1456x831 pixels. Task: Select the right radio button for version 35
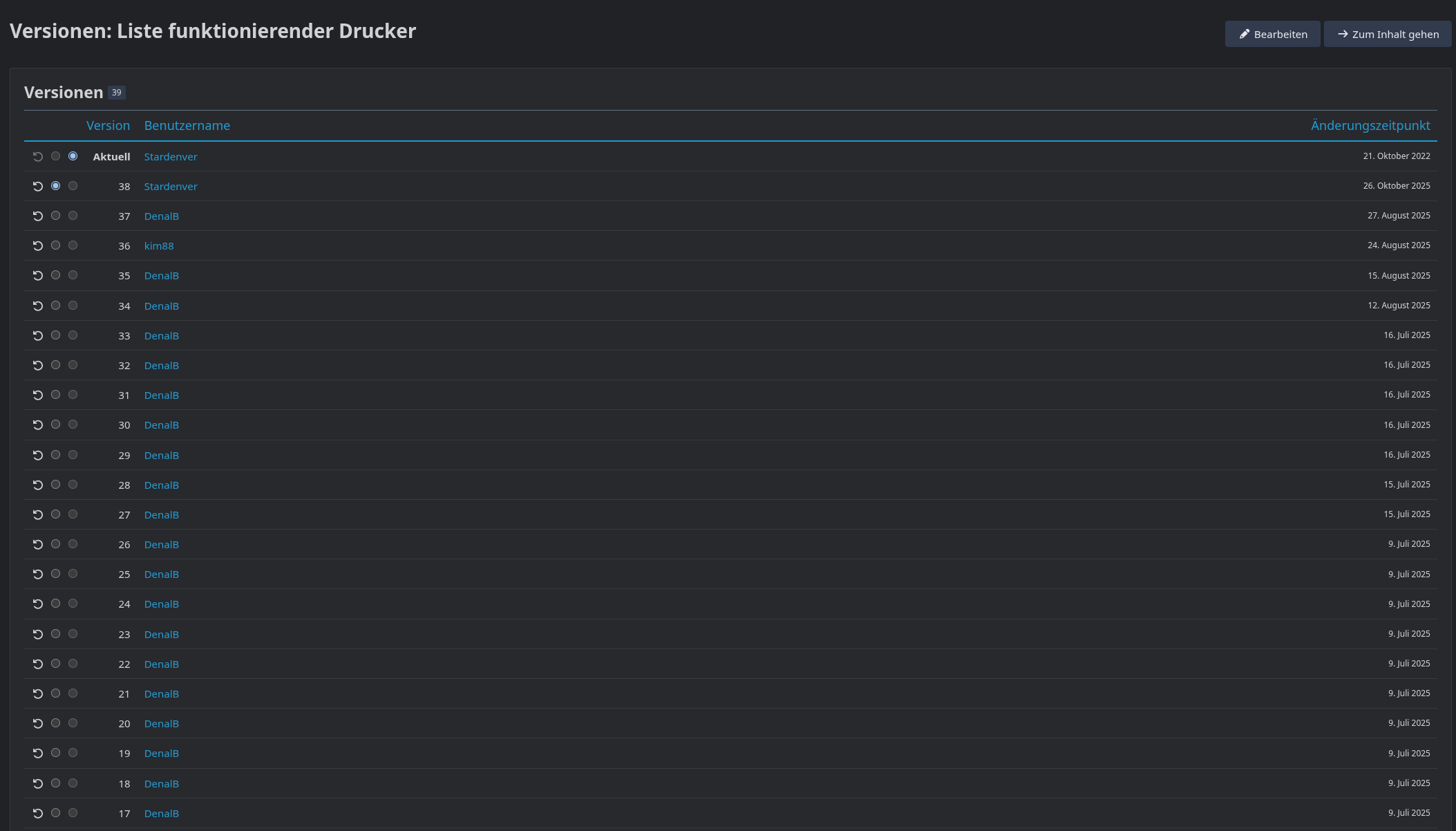pyautogui.click(x=73, y=275)
